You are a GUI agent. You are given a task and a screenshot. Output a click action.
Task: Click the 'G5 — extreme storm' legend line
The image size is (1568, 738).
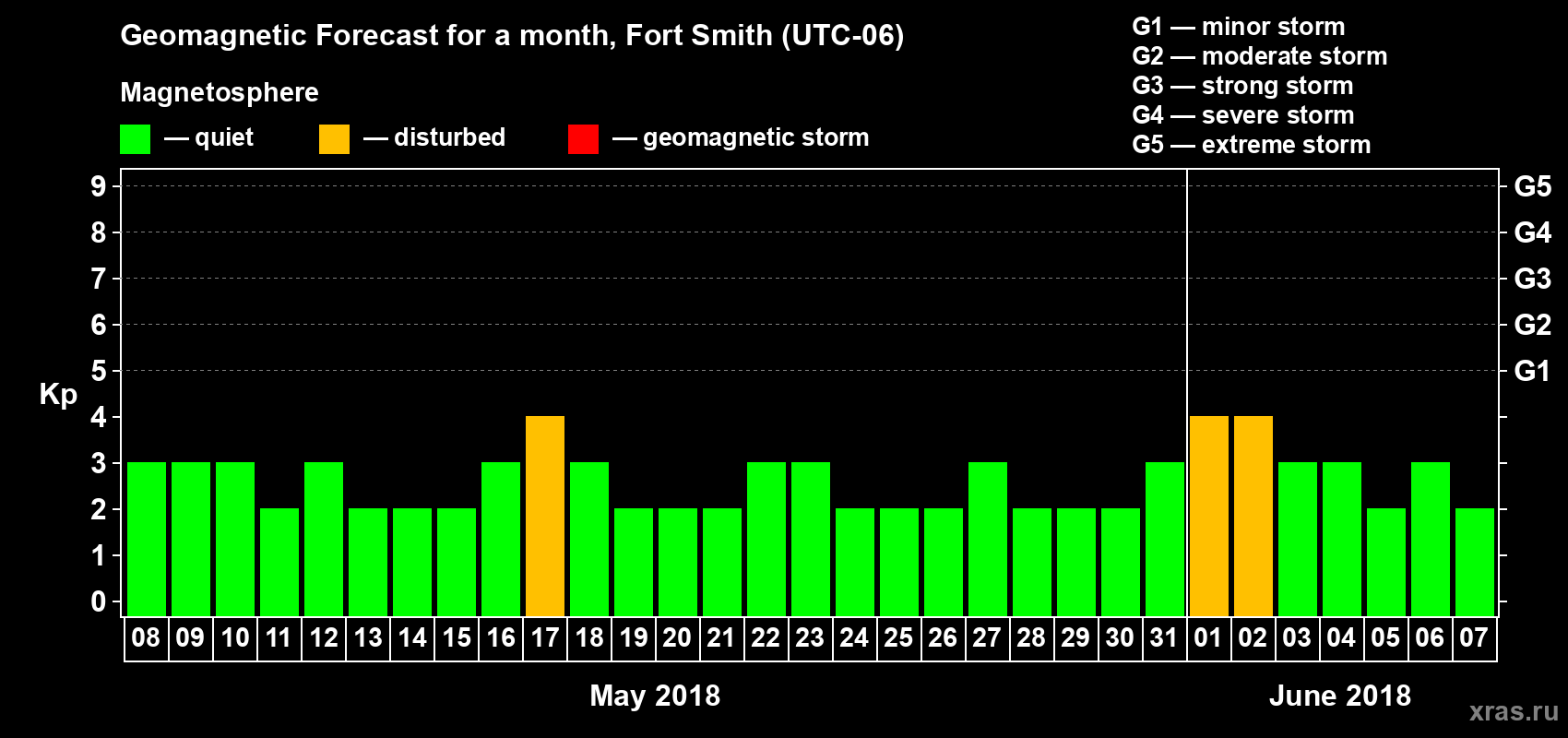point(1252,145)
